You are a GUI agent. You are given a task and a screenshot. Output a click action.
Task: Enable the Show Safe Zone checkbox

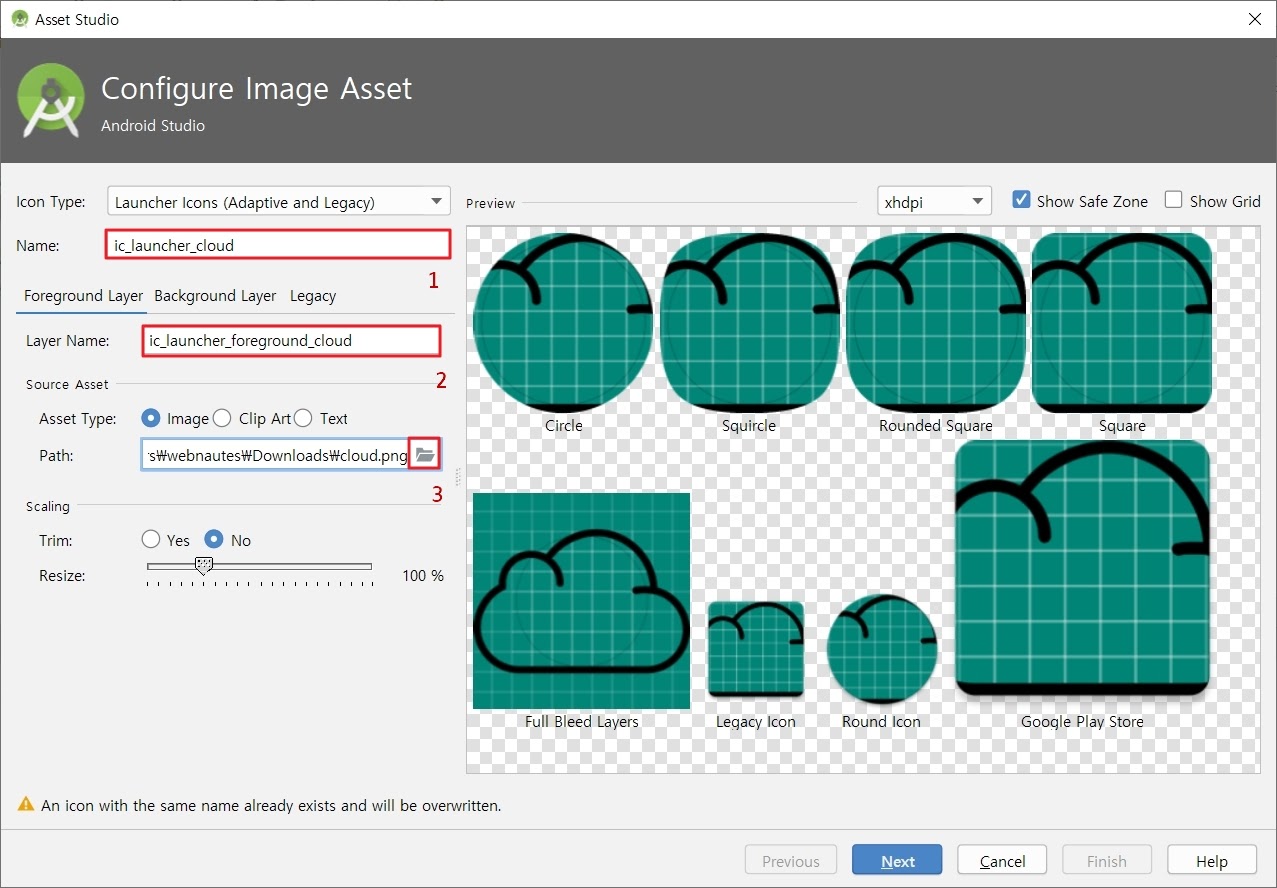pyautogui.click(x=1021, y=200)
